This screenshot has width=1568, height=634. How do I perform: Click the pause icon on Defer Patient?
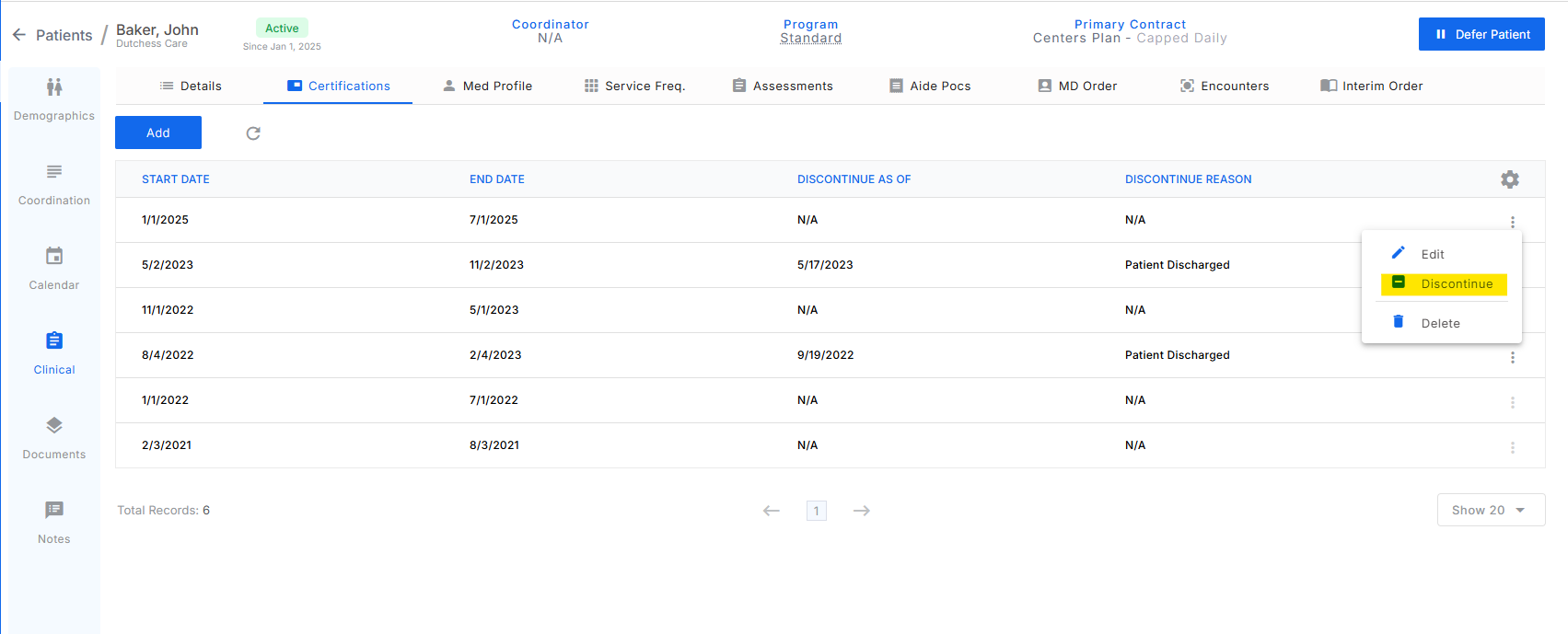[1441, 34]
